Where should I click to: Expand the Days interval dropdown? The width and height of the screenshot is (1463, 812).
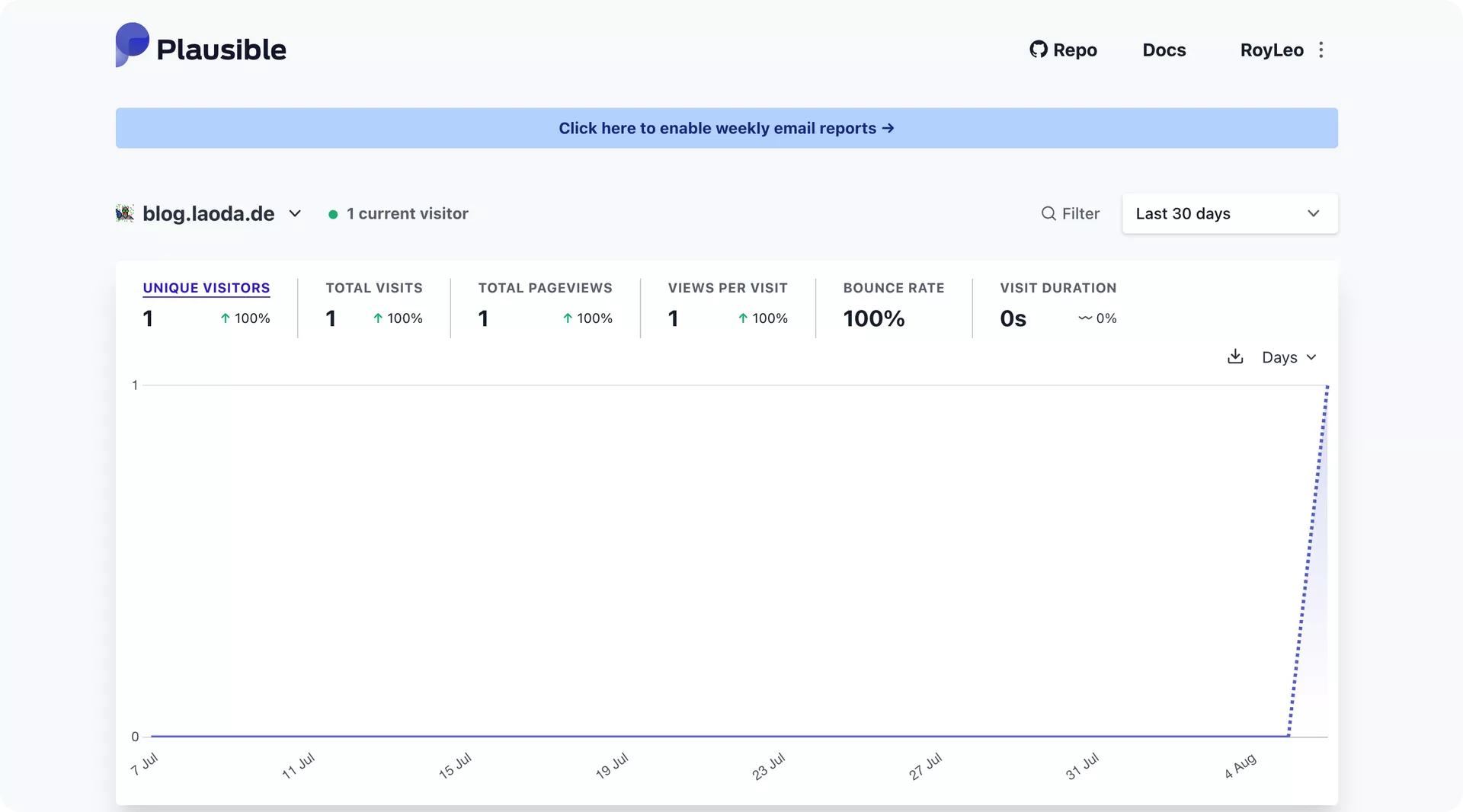[x=1289, y=357]
